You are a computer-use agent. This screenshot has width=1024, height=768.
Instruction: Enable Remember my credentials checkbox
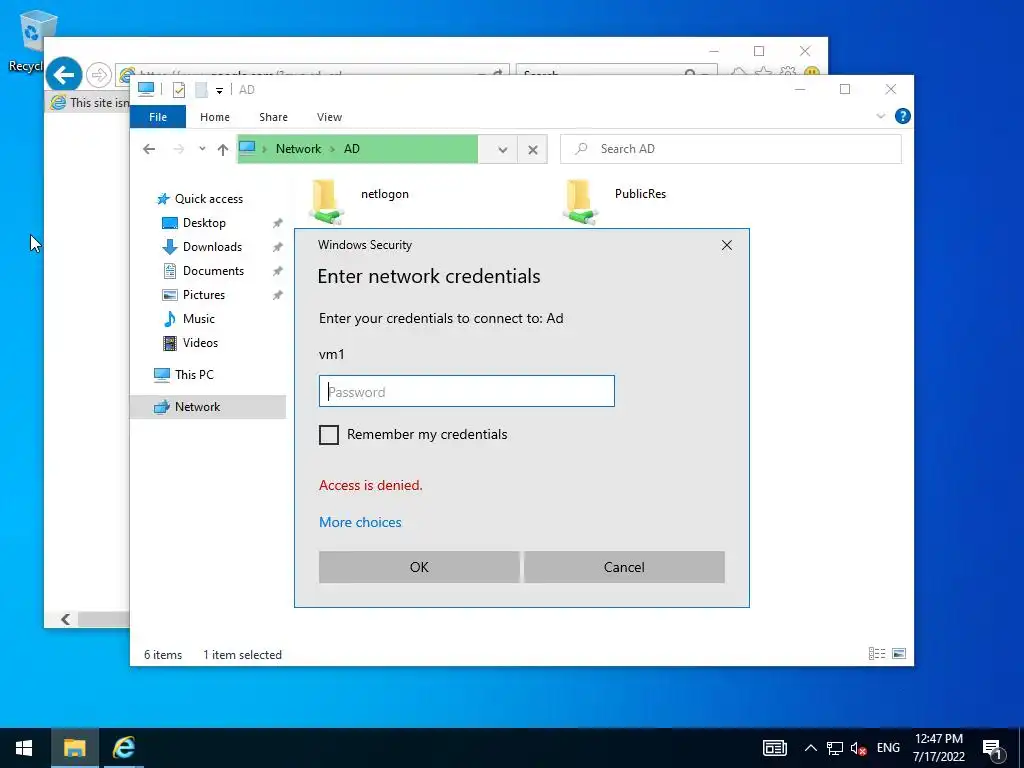coord(328,435)
